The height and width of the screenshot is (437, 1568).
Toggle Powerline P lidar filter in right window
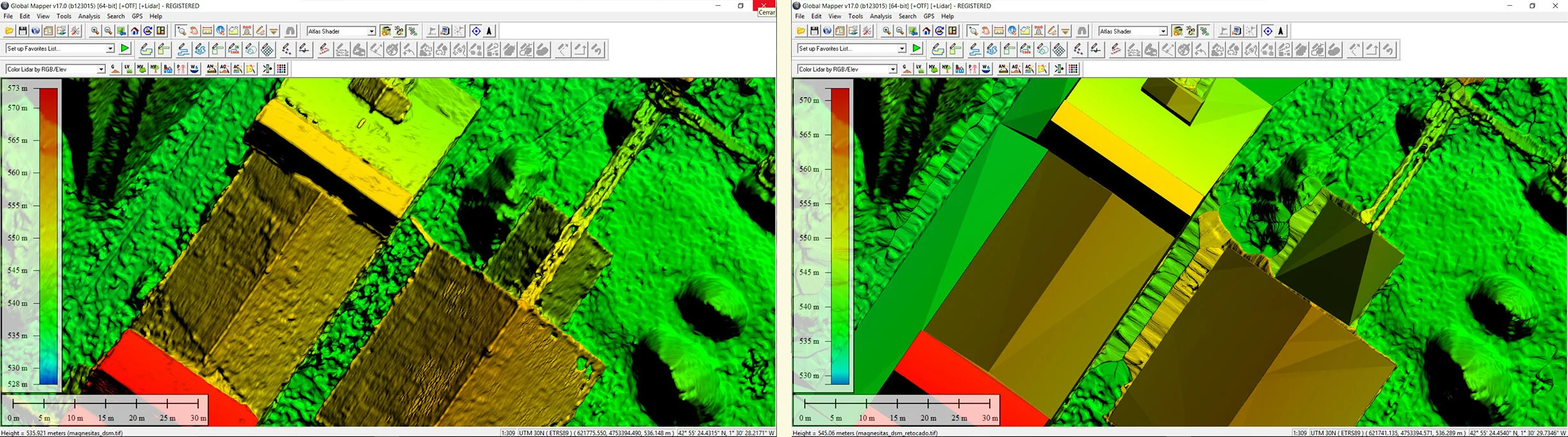click(972, 69)
